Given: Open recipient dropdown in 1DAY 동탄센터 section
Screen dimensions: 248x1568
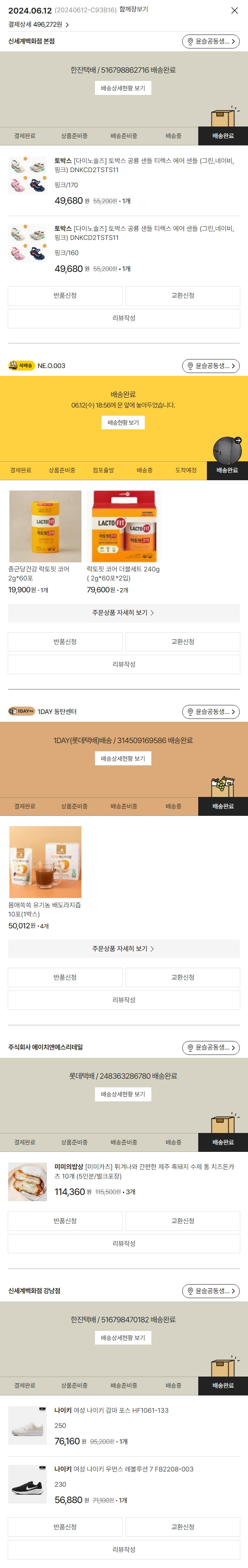Looking at the screenshot, I should tap(211, 711).
